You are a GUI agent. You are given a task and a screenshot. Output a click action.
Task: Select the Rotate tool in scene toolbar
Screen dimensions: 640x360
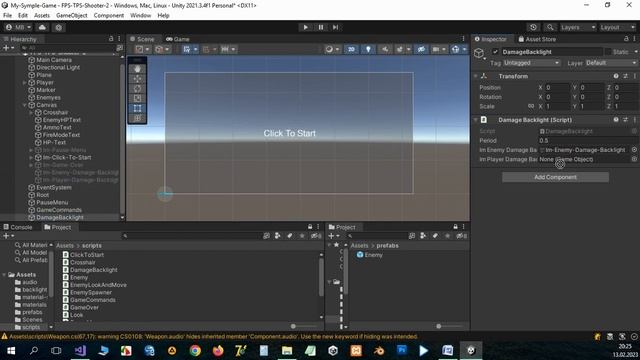[138, 89]
